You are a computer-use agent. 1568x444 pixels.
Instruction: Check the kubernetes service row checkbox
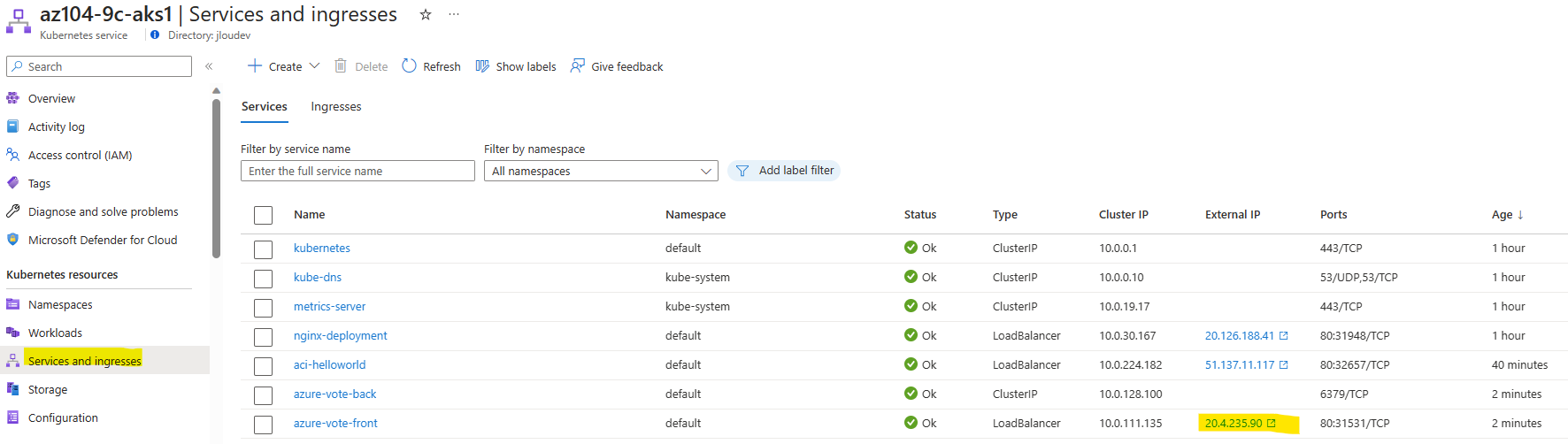coord(263,249)
